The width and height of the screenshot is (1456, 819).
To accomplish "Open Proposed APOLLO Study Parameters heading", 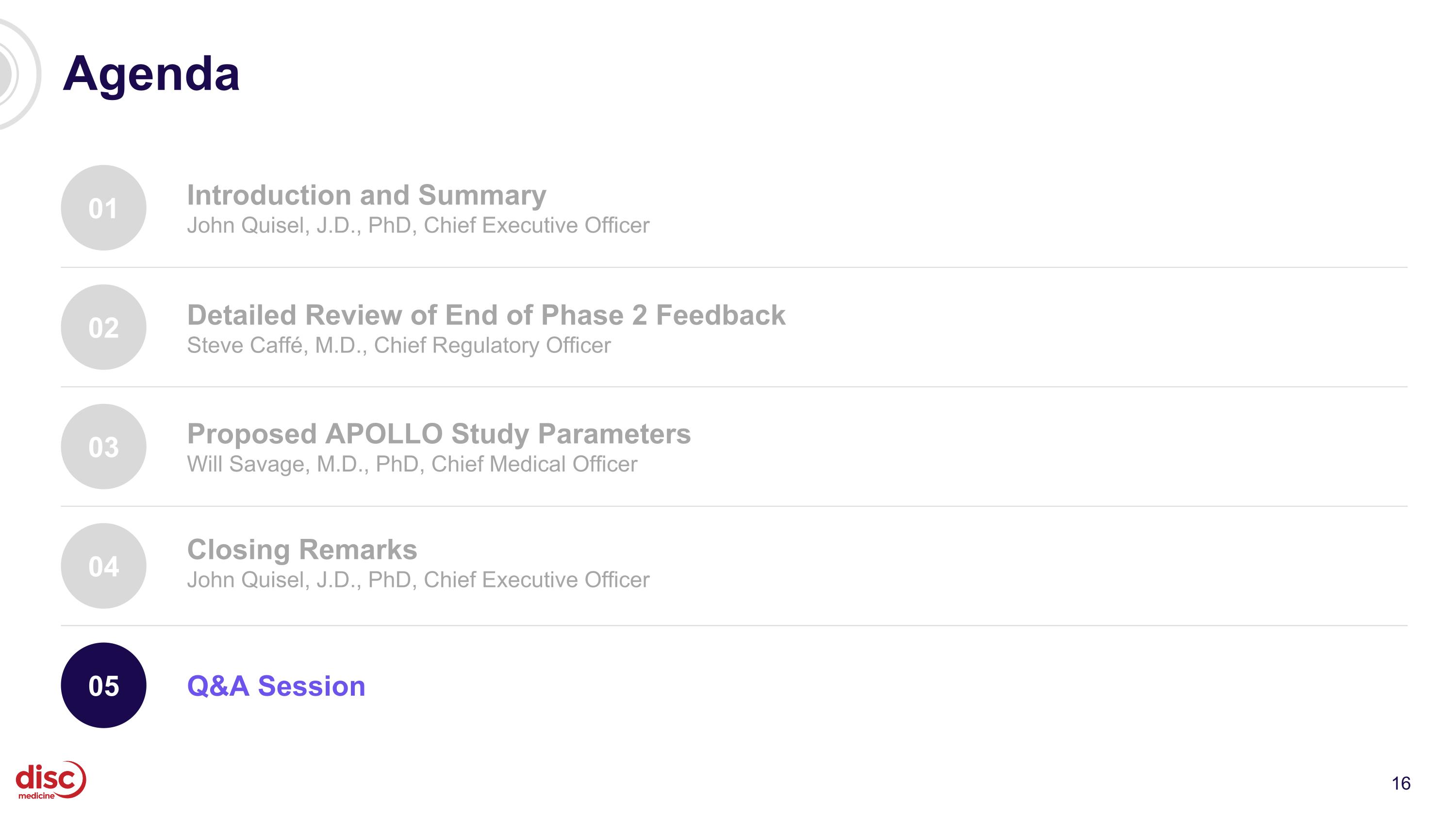I will point(439,434).
